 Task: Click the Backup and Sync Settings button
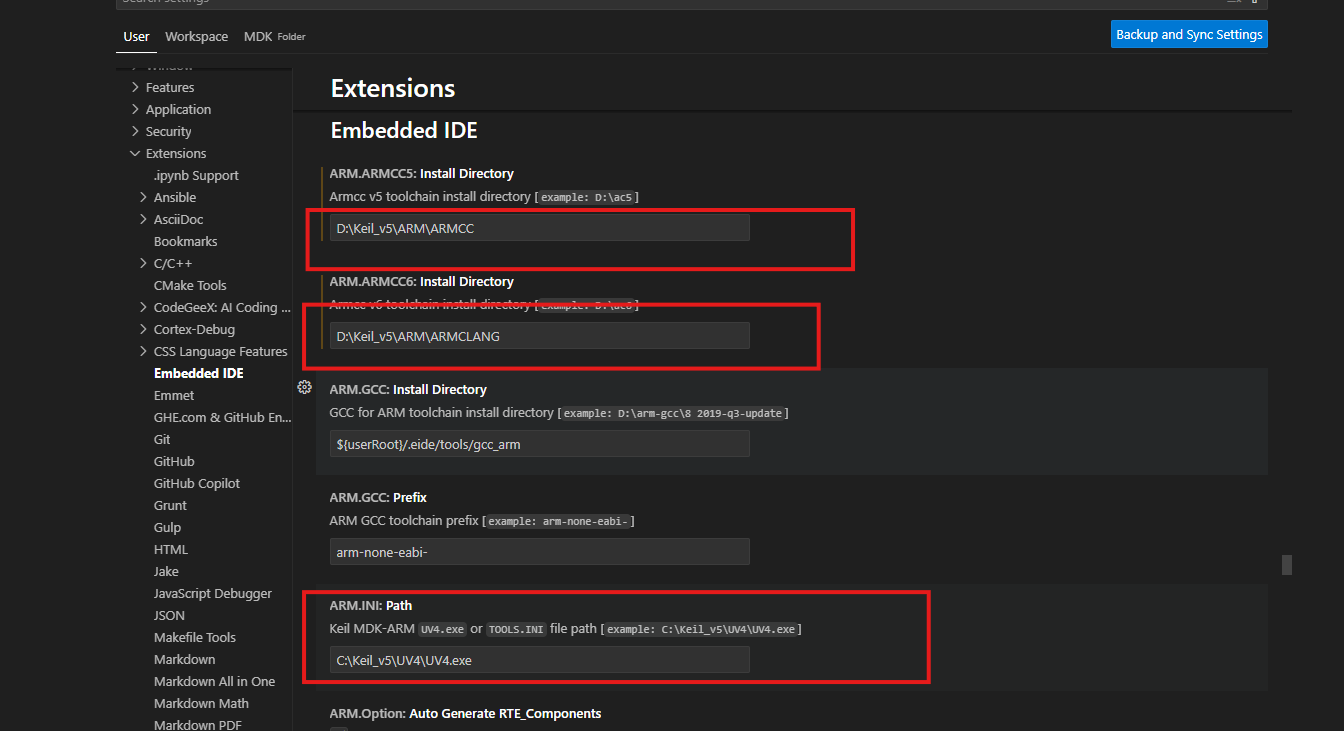pos(1189,33)
